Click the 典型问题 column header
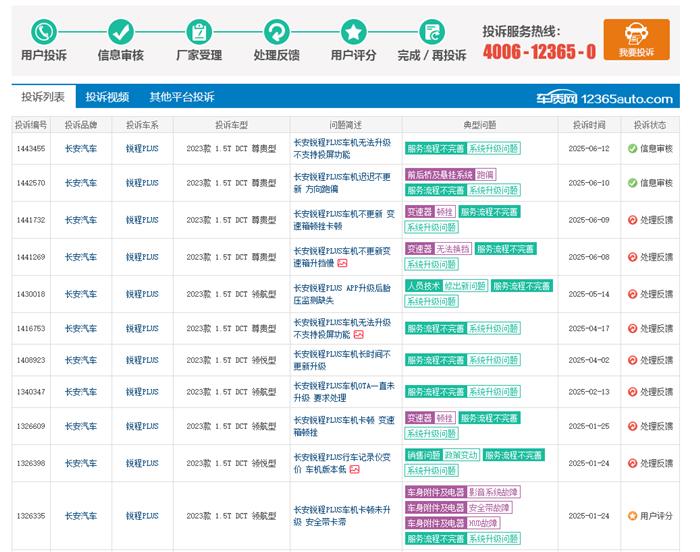700x552 pixels. pos(480,125)
